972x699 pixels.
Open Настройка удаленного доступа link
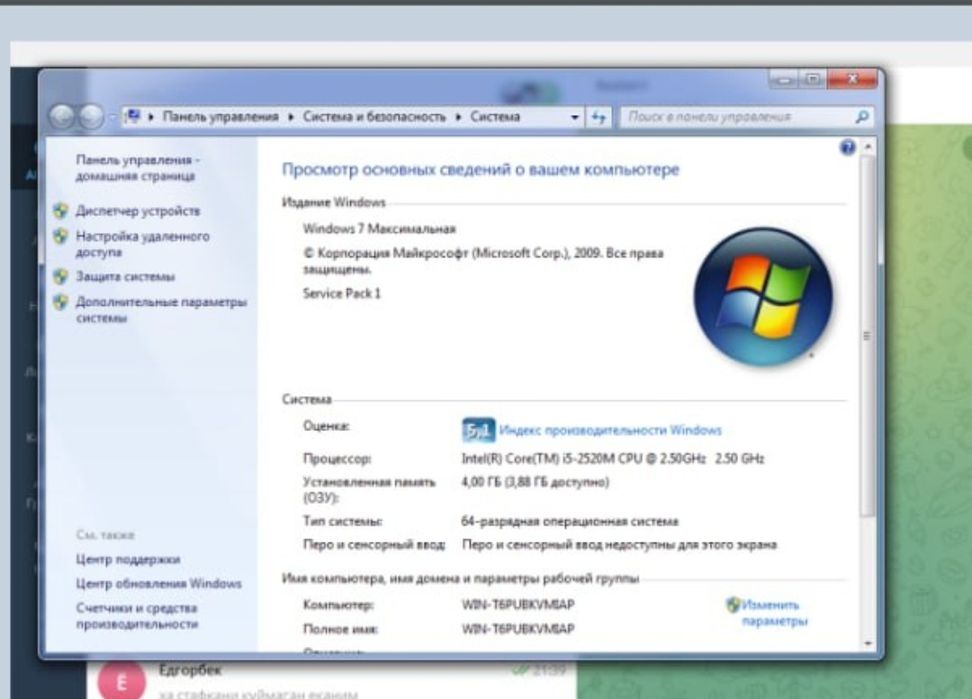tap(143, 244)
